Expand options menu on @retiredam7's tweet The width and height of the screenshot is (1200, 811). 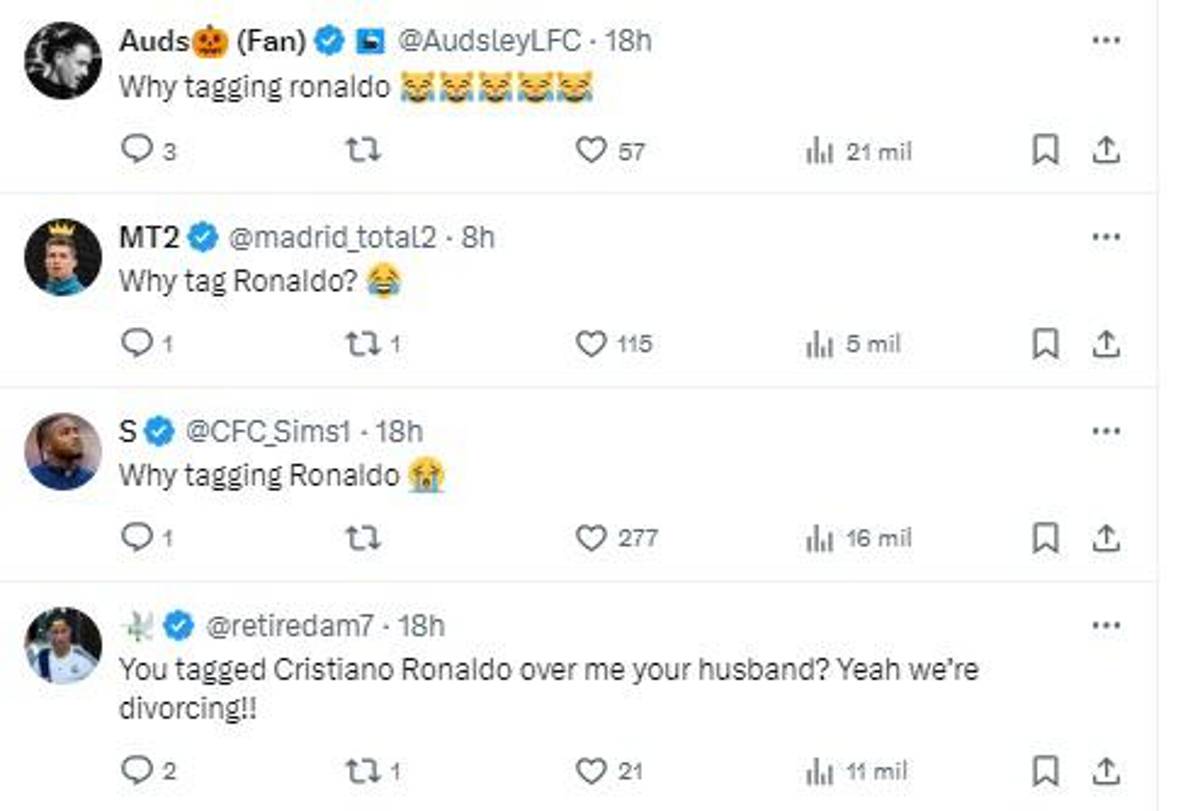[1106, 624]
